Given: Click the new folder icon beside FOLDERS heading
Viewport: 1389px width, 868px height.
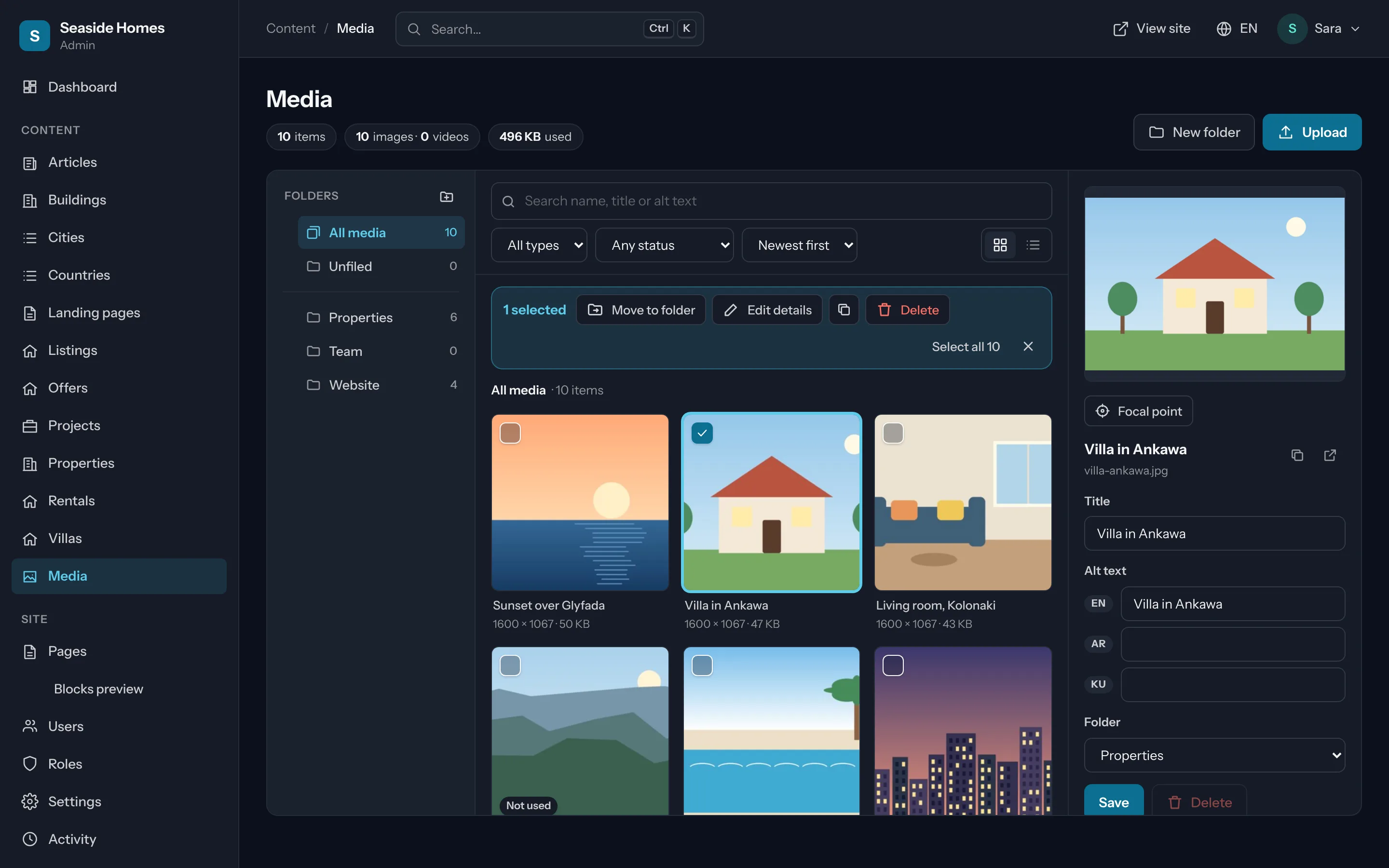Looking at the screenshot, I should pyautogui.click(x=446, y=196).
